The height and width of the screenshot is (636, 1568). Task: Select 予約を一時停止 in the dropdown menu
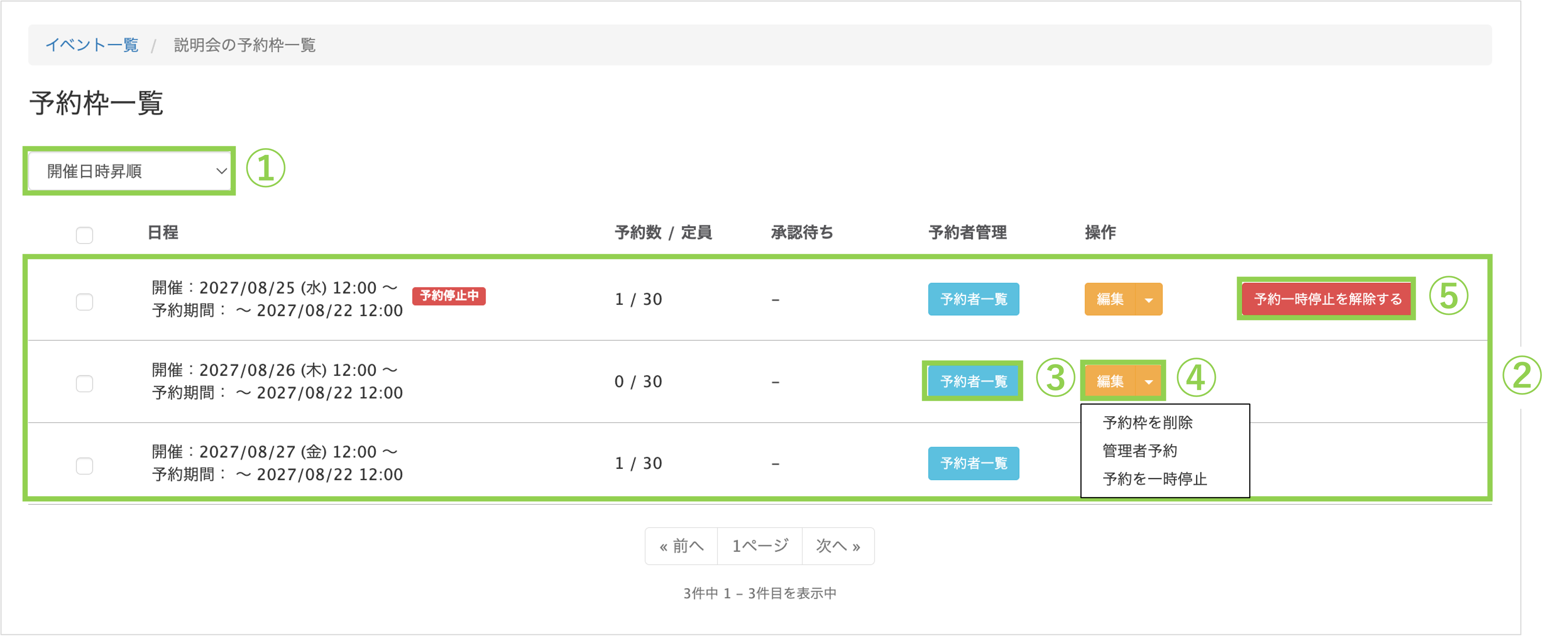(x=1154, y=479)
